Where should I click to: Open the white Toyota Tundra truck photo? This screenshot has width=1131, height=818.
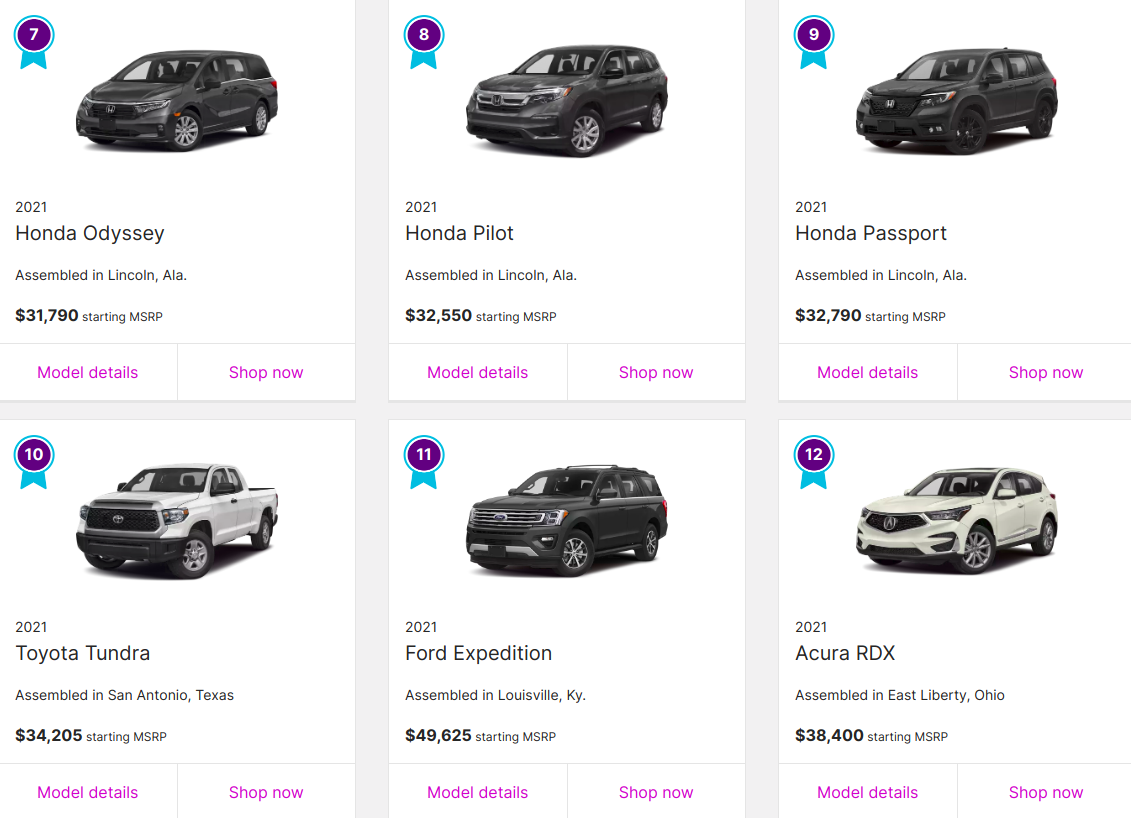point(177,520)
